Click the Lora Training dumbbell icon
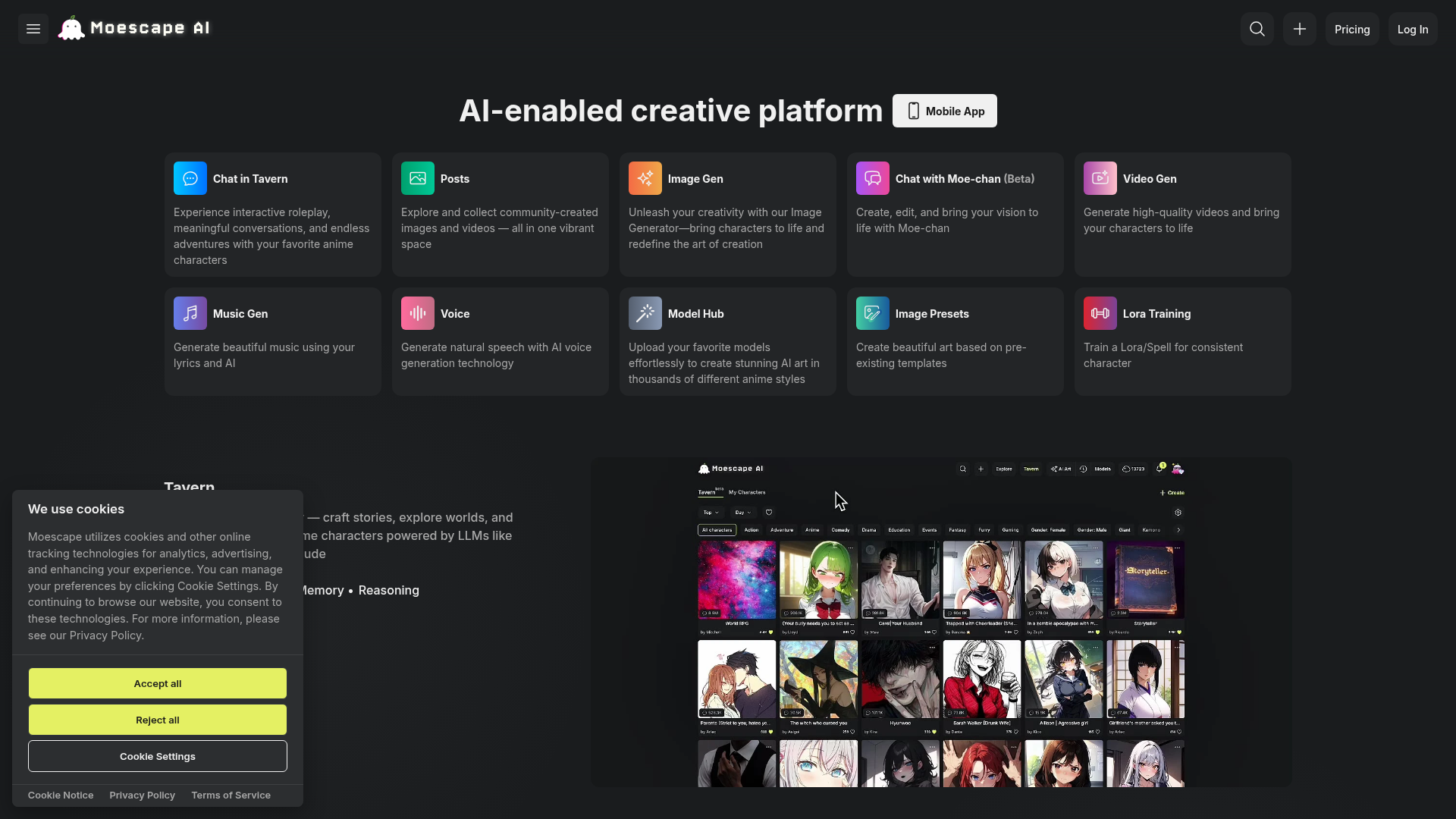 pos(1100,313)
